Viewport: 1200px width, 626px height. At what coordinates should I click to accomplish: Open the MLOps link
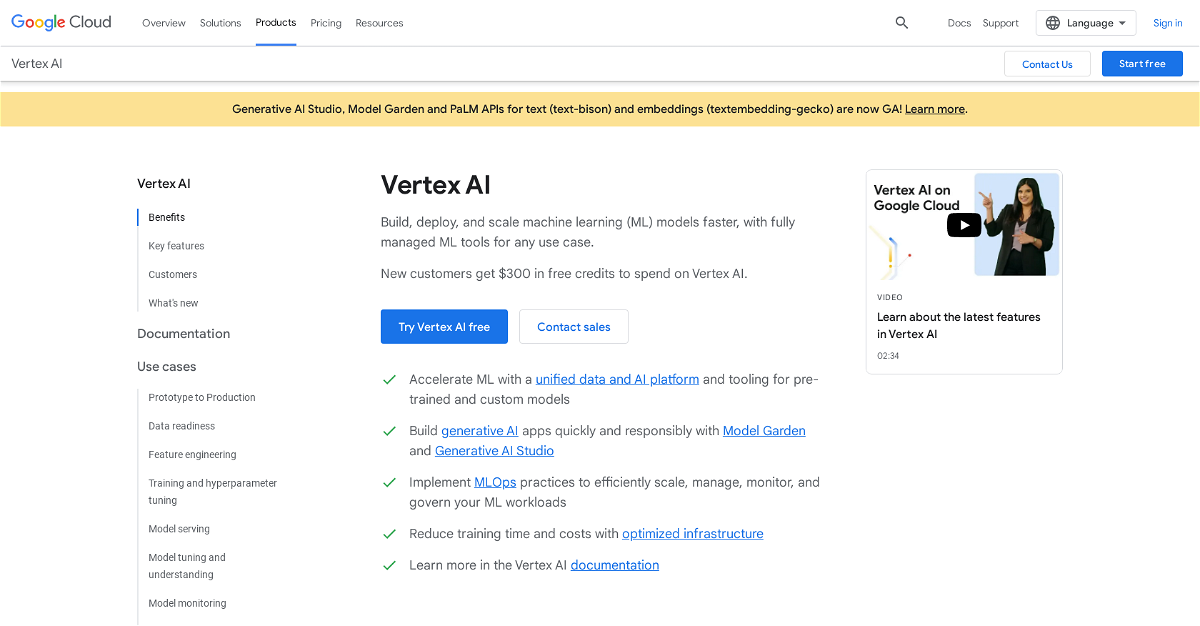495,482
